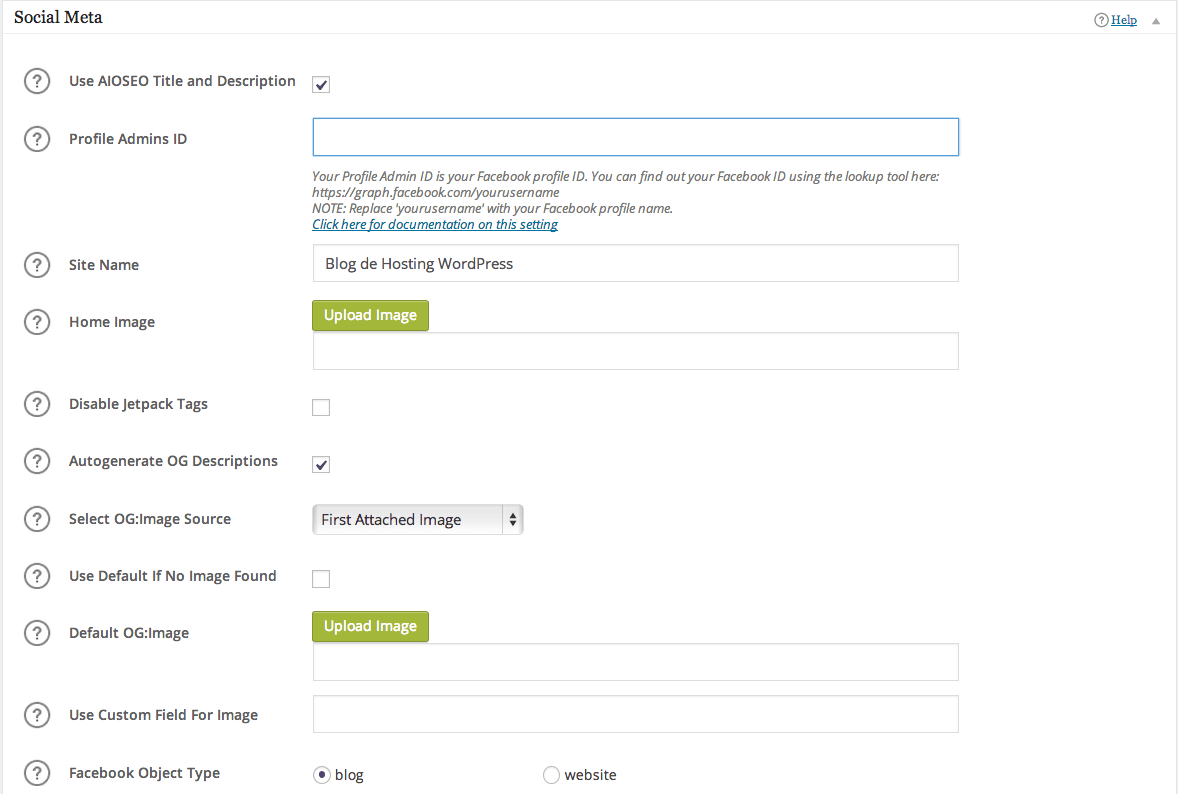Open the First Attached Image dropdown

pyautogui.click(x=417, y=520)
